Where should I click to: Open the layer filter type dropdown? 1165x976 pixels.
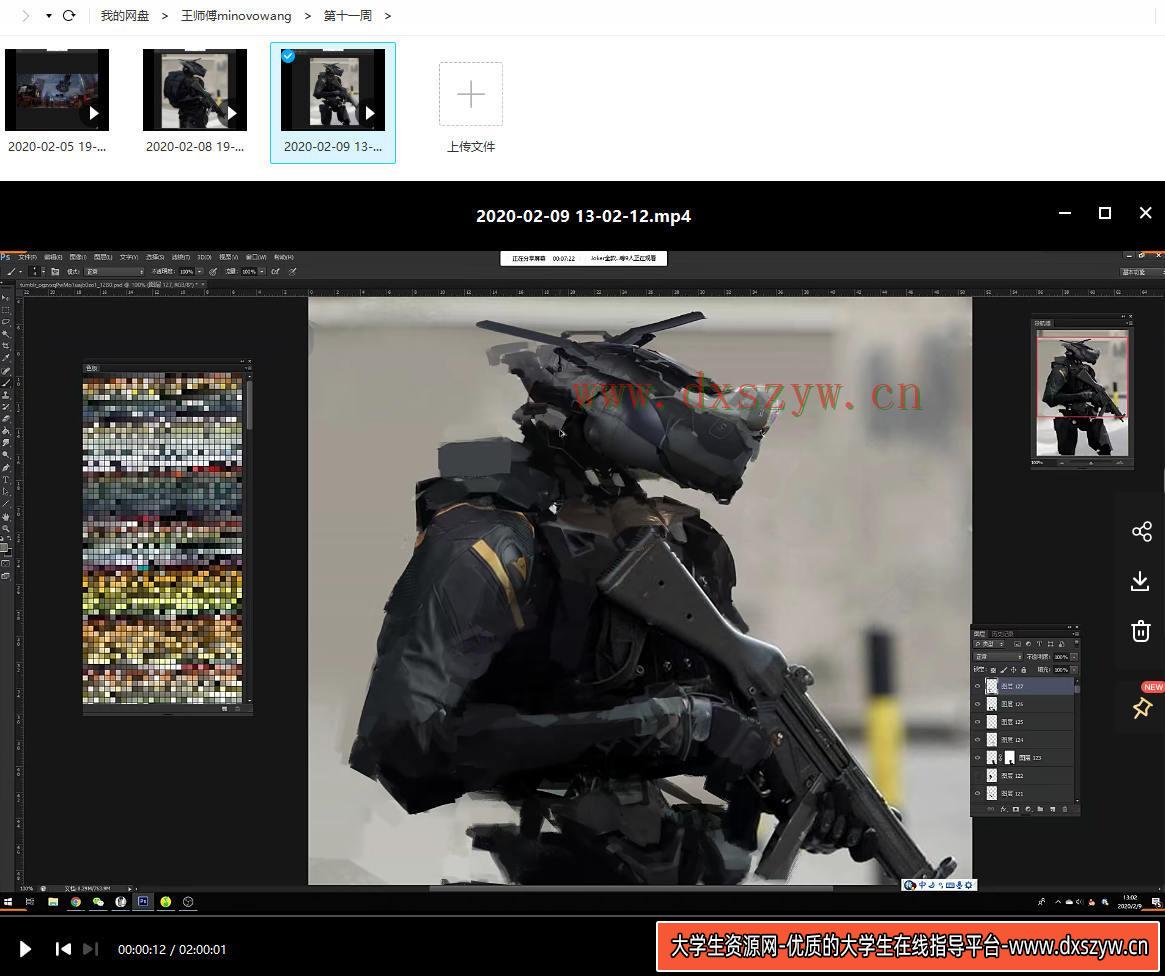click(991, 644)
